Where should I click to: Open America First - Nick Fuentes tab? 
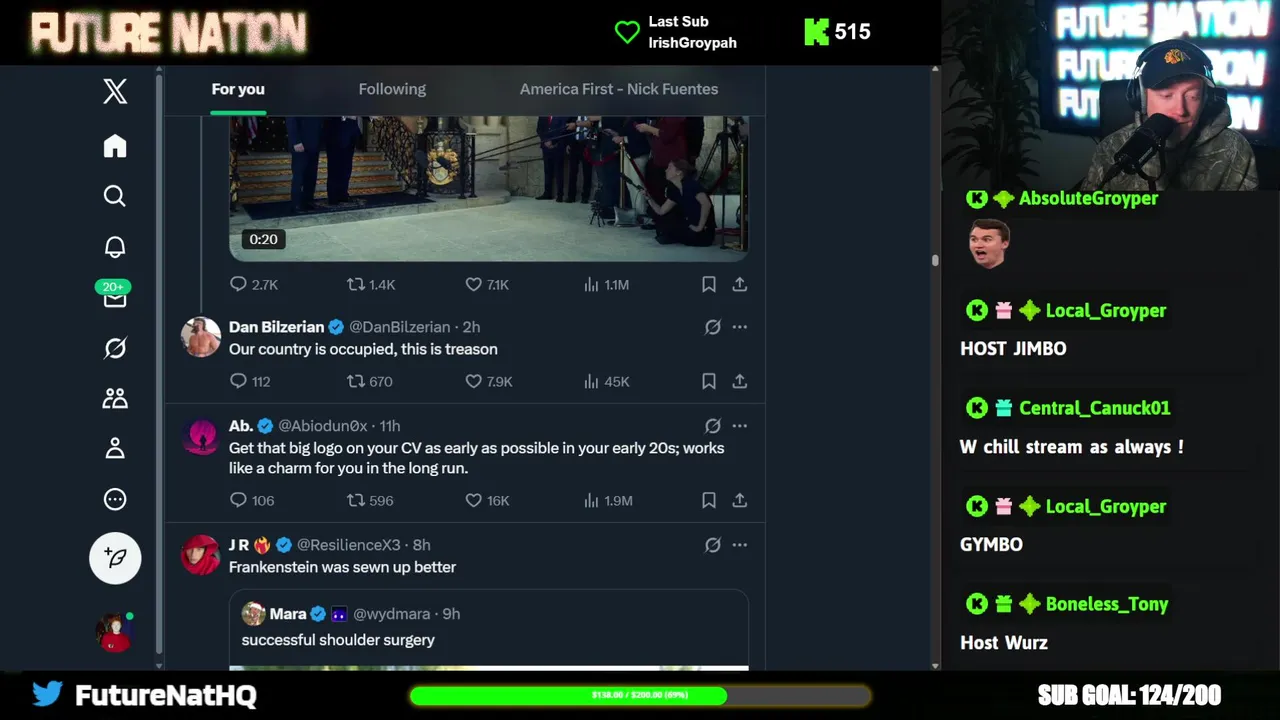point(619,89)
